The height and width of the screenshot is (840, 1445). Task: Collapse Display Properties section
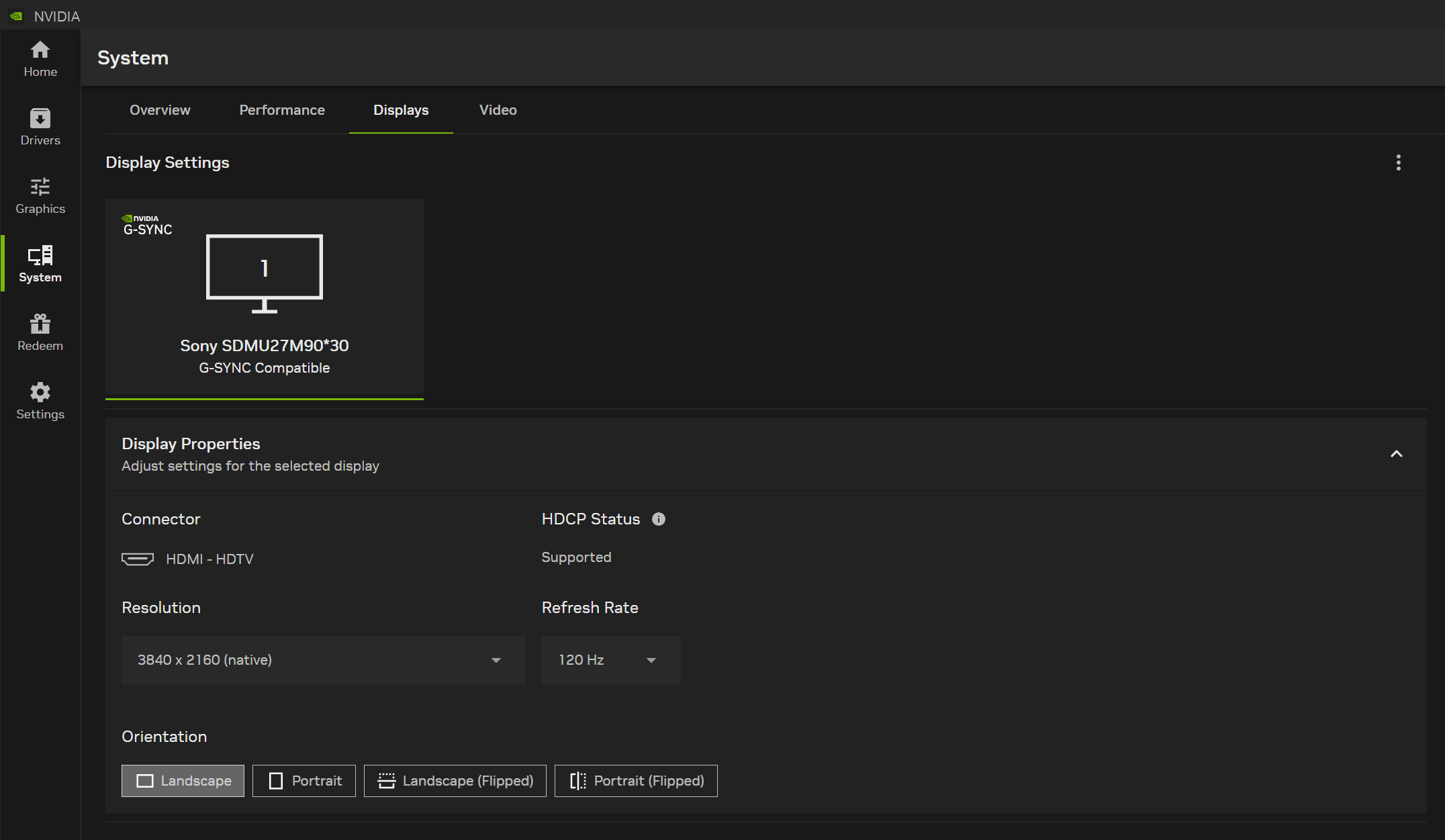(x=1396, y=454)
